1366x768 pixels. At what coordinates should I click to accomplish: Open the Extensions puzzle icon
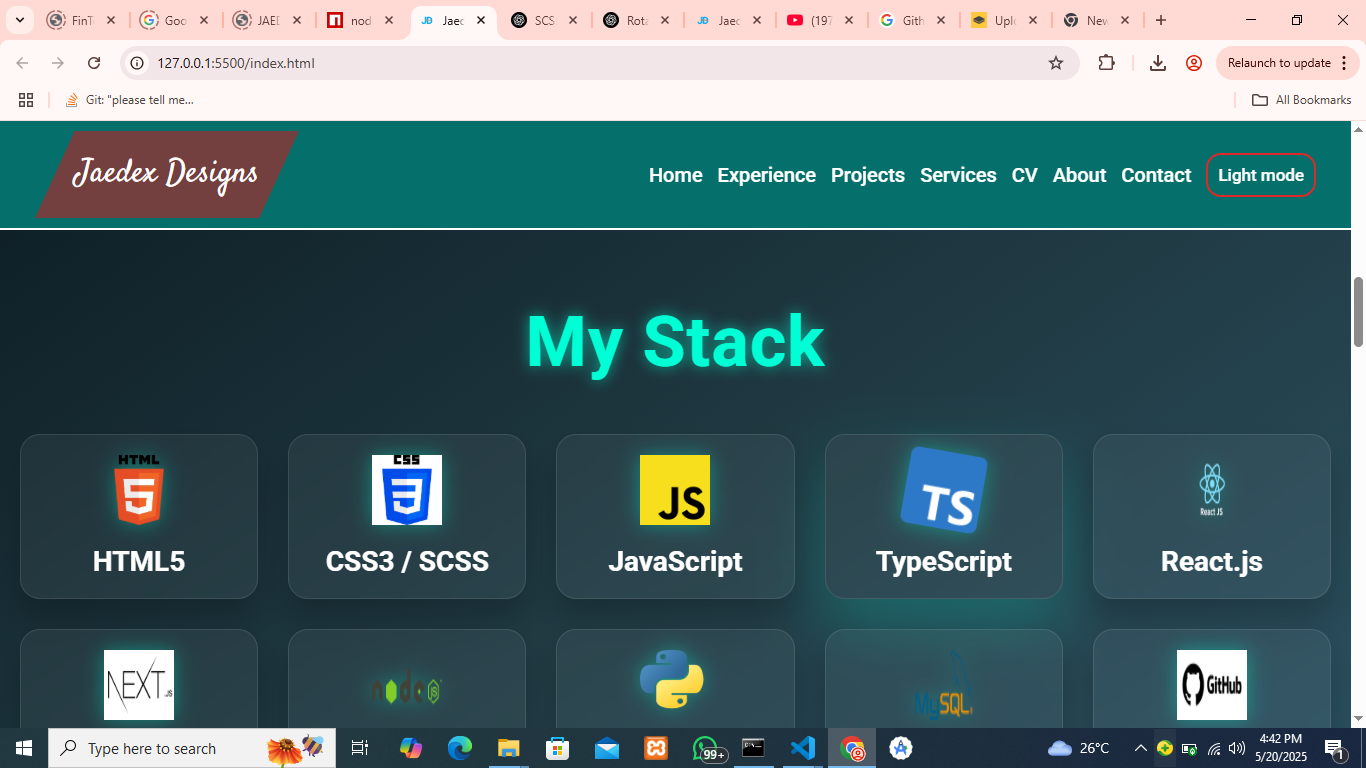tap(1106, 63)
